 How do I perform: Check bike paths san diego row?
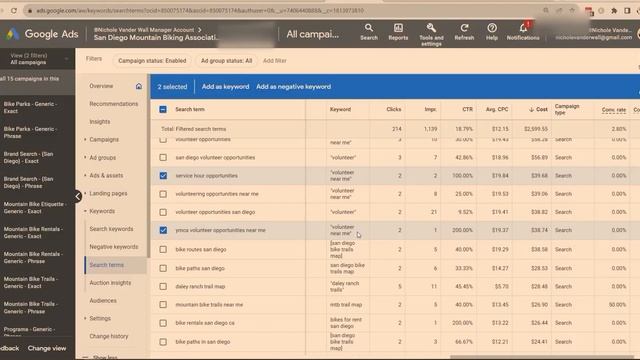(163, 268)
